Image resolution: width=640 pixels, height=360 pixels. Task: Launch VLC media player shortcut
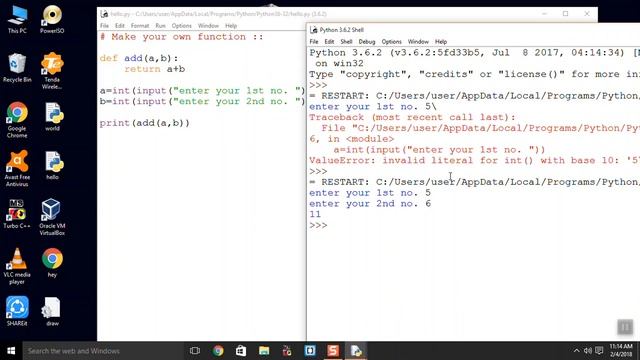click(17, 266)
